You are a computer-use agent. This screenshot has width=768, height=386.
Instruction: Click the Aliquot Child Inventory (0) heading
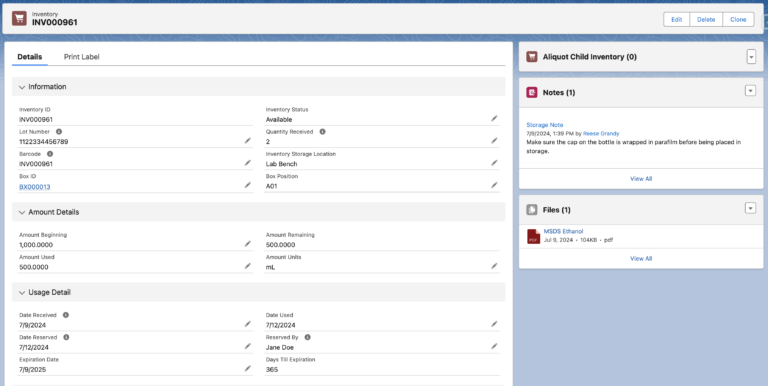pyautogui.click(x=589, y=57)
